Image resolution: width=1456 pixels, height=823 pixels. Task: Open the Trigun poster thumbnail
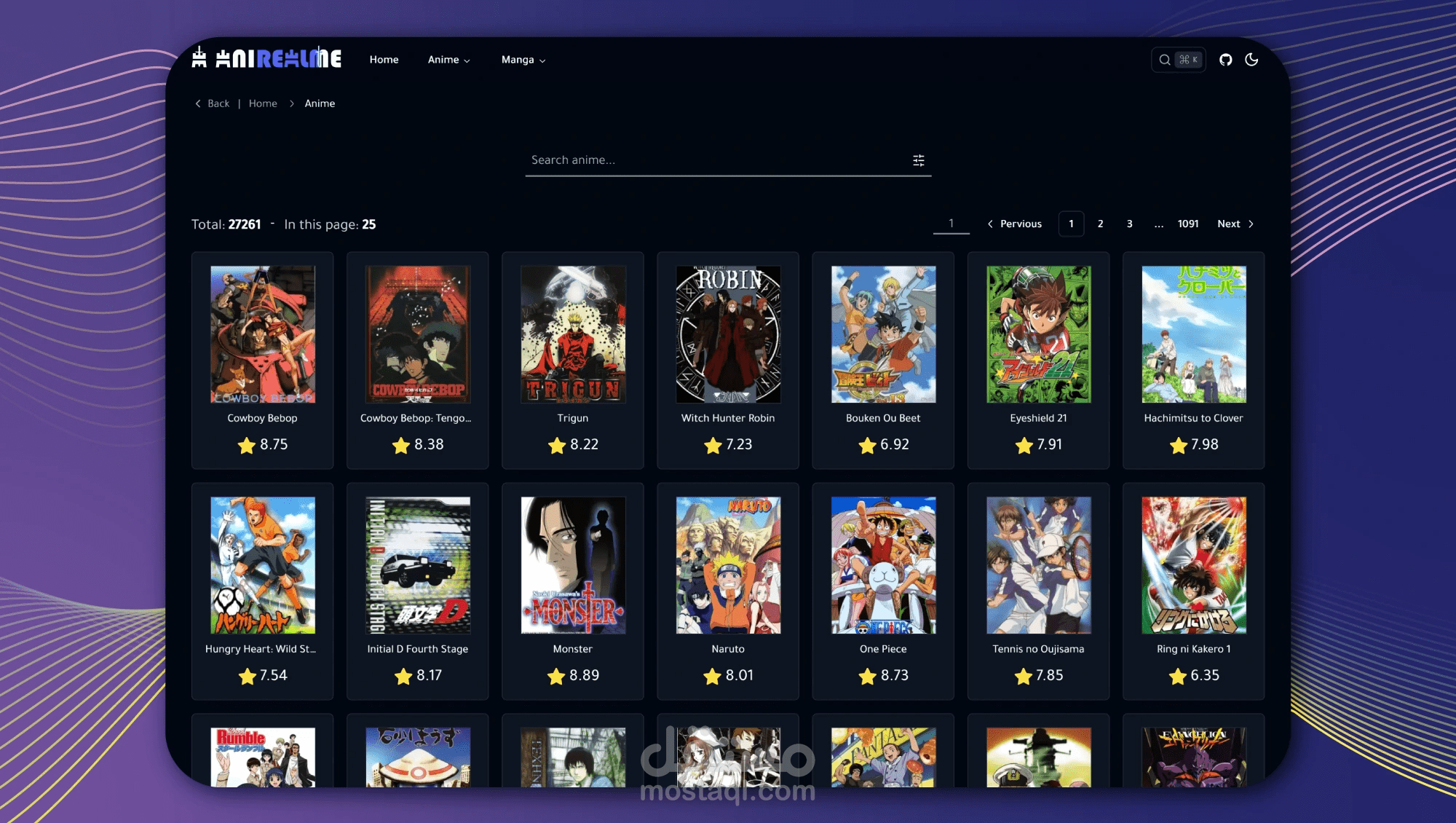point(573,334)
